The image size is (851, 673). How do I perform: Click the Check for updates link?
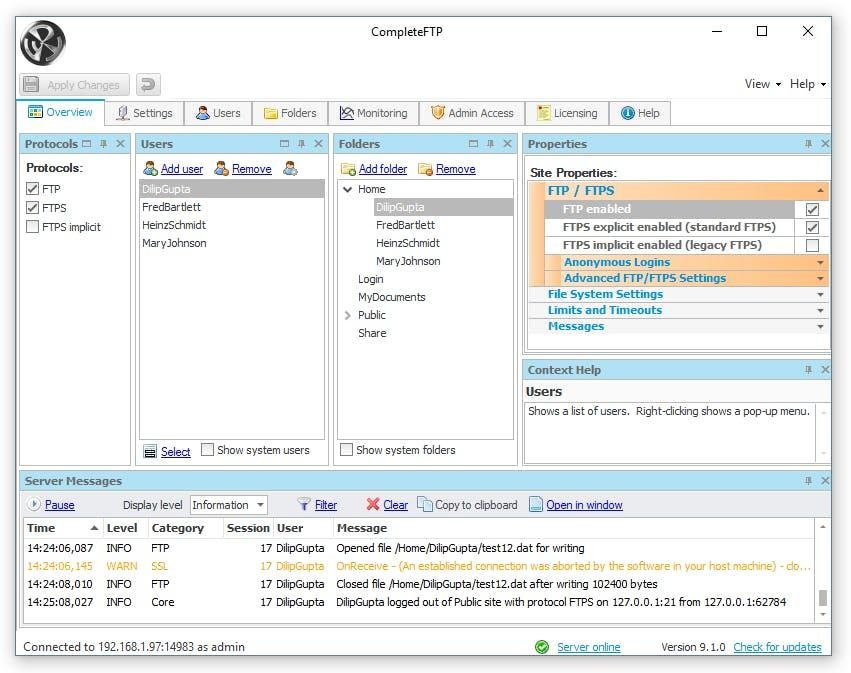777,647
